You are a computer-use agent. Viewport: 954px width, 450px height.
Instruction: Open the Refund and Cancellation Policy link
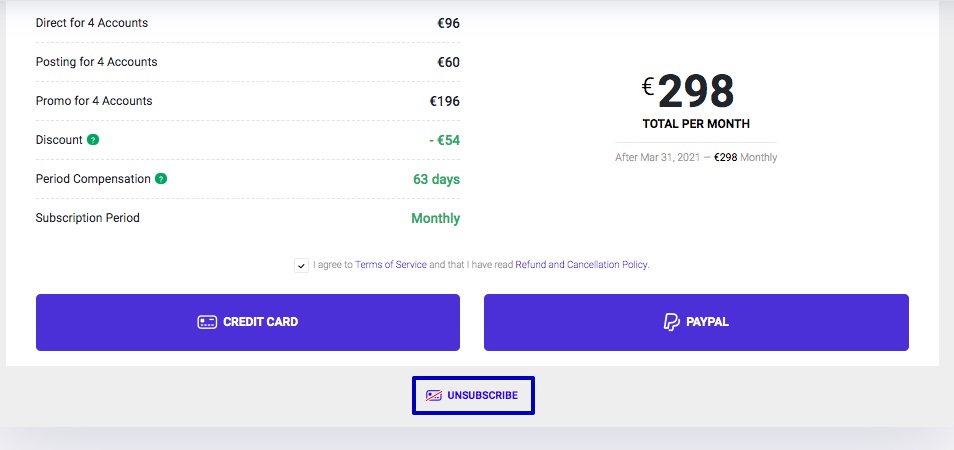click(x=581, y=265)
